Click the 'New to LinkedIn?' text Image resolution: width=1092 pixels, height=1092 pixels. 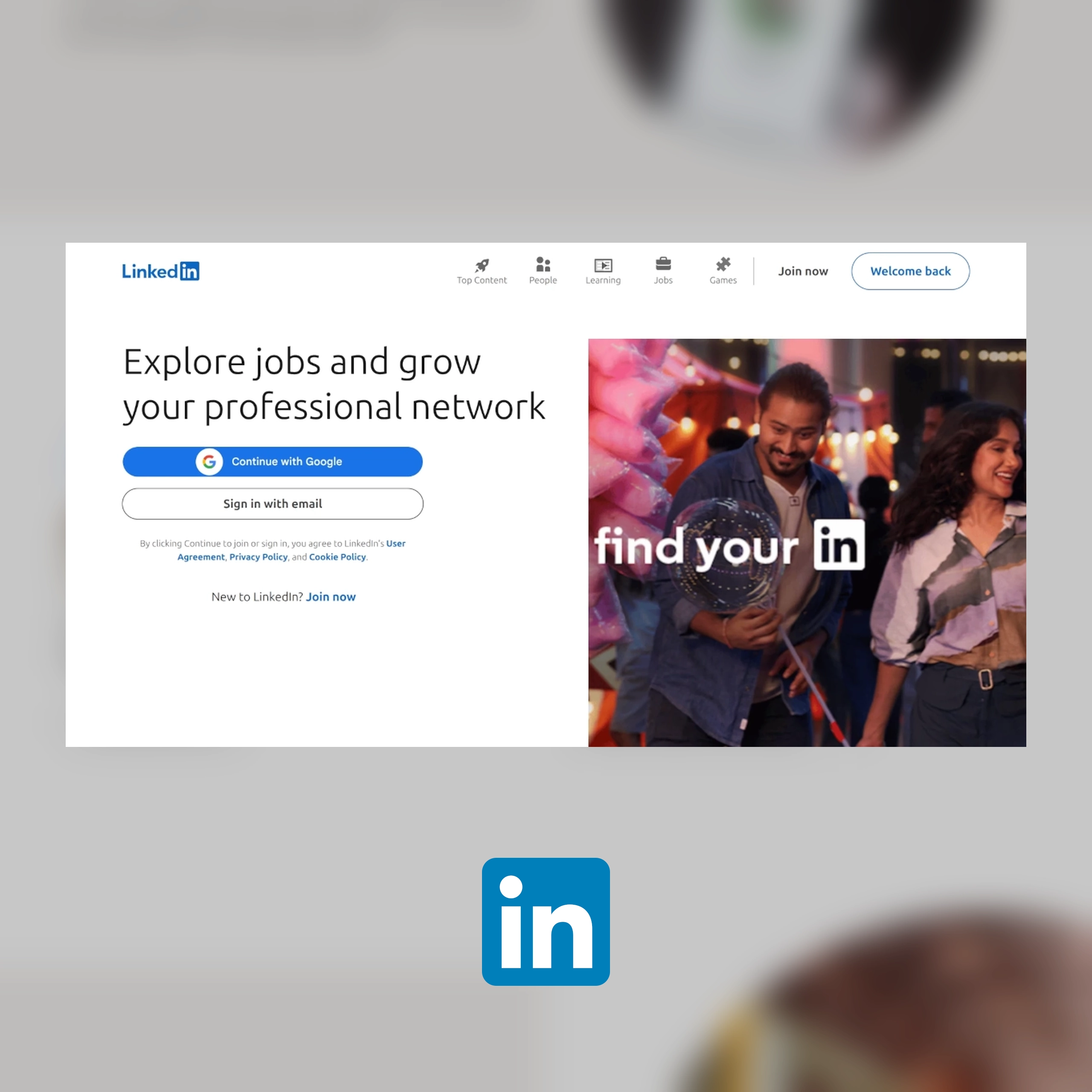[x=257, y=597]
